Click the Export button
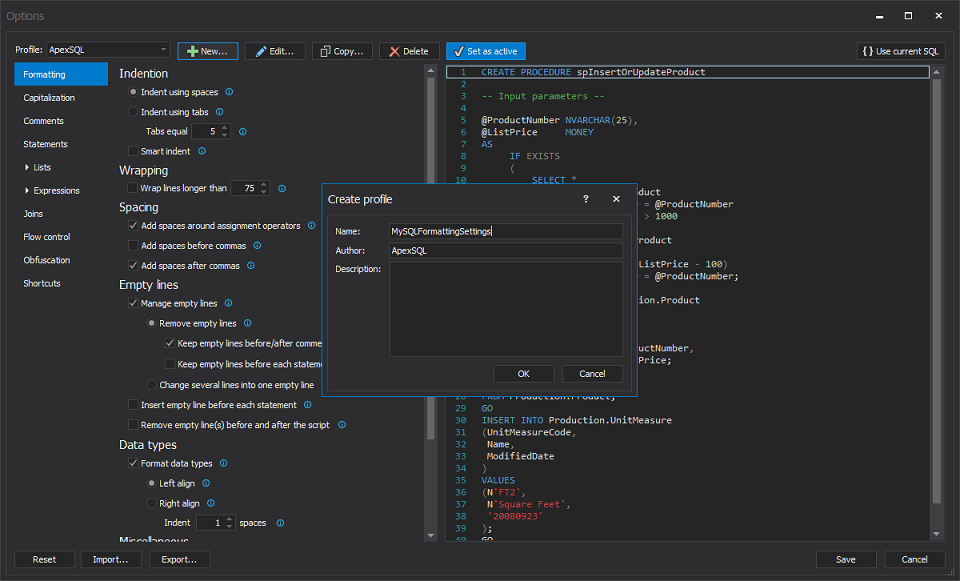This screenshot has width=960, height=581. (180, 559)
